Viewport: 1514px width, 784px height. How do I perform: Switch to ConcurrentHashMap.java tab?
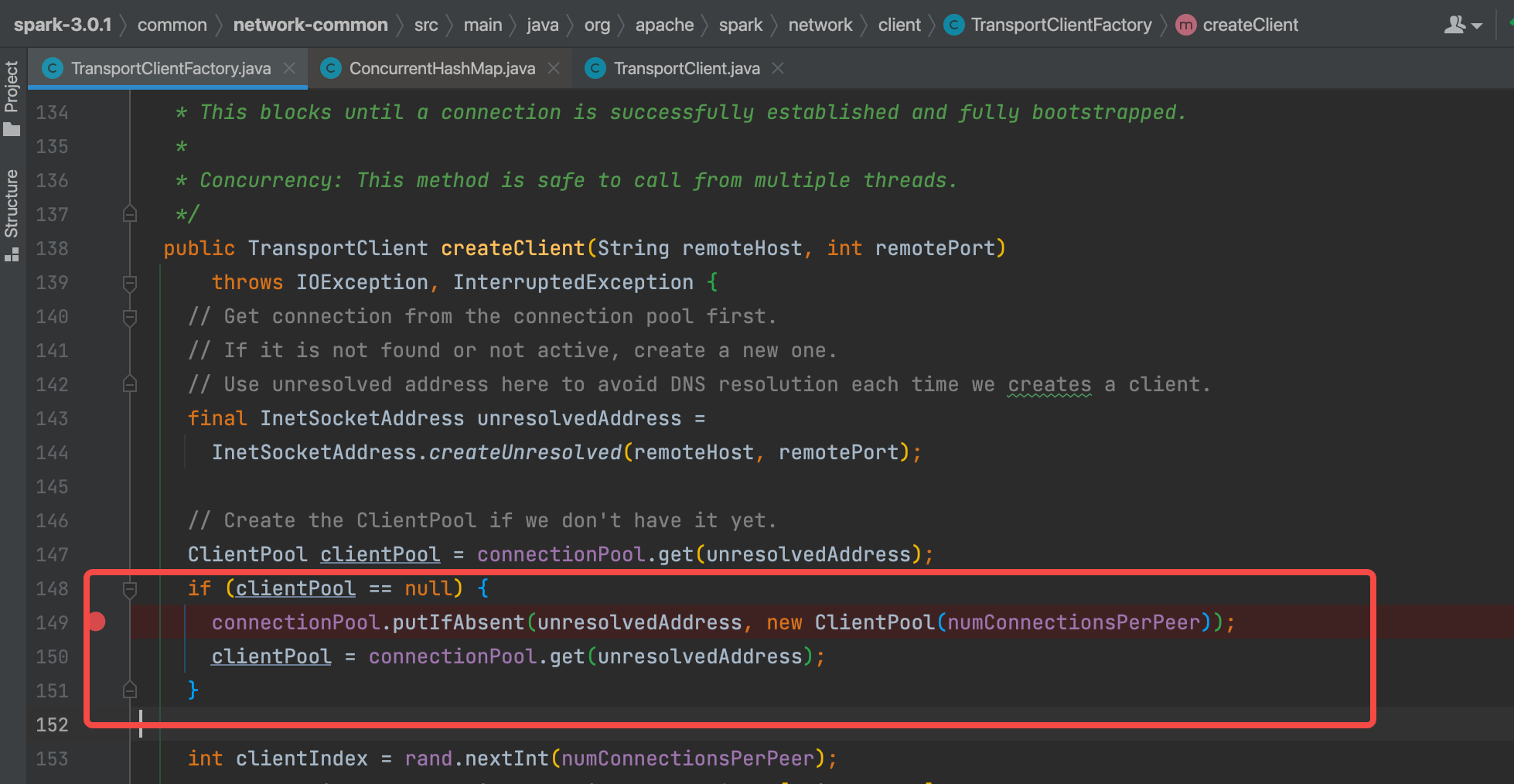click(x=442, y=69)
